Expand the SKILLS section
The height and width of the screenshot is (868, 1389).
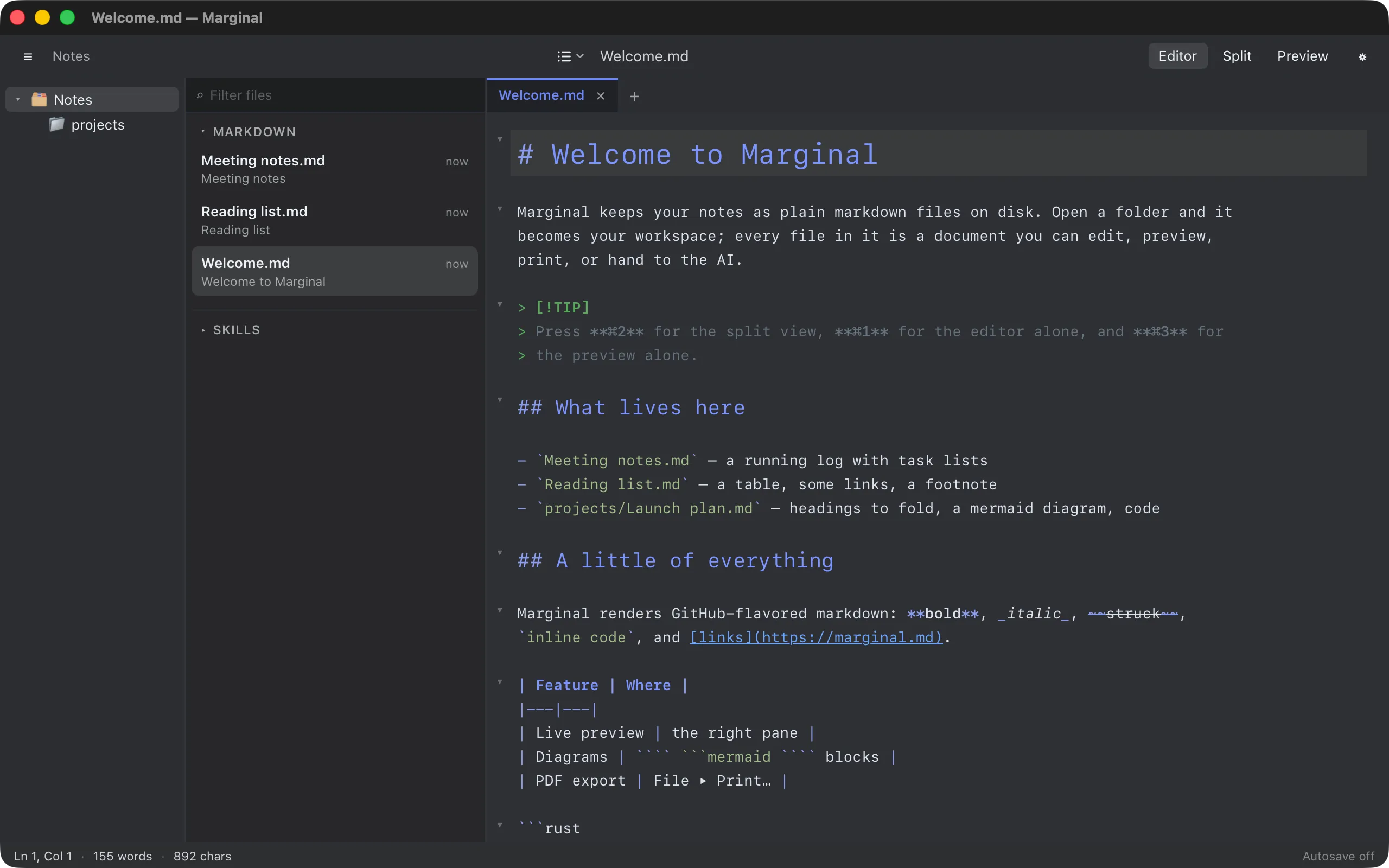click(x=202, y=330)
